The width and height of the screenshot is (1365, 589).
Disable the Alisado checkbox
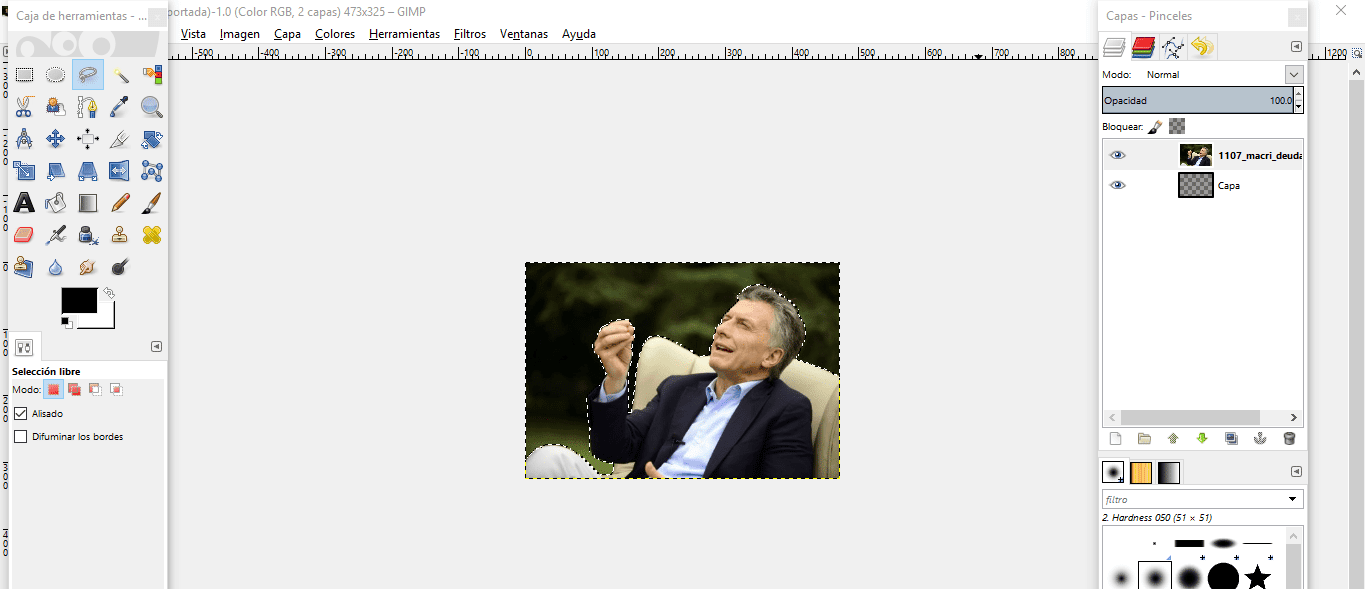click(21, 413)
